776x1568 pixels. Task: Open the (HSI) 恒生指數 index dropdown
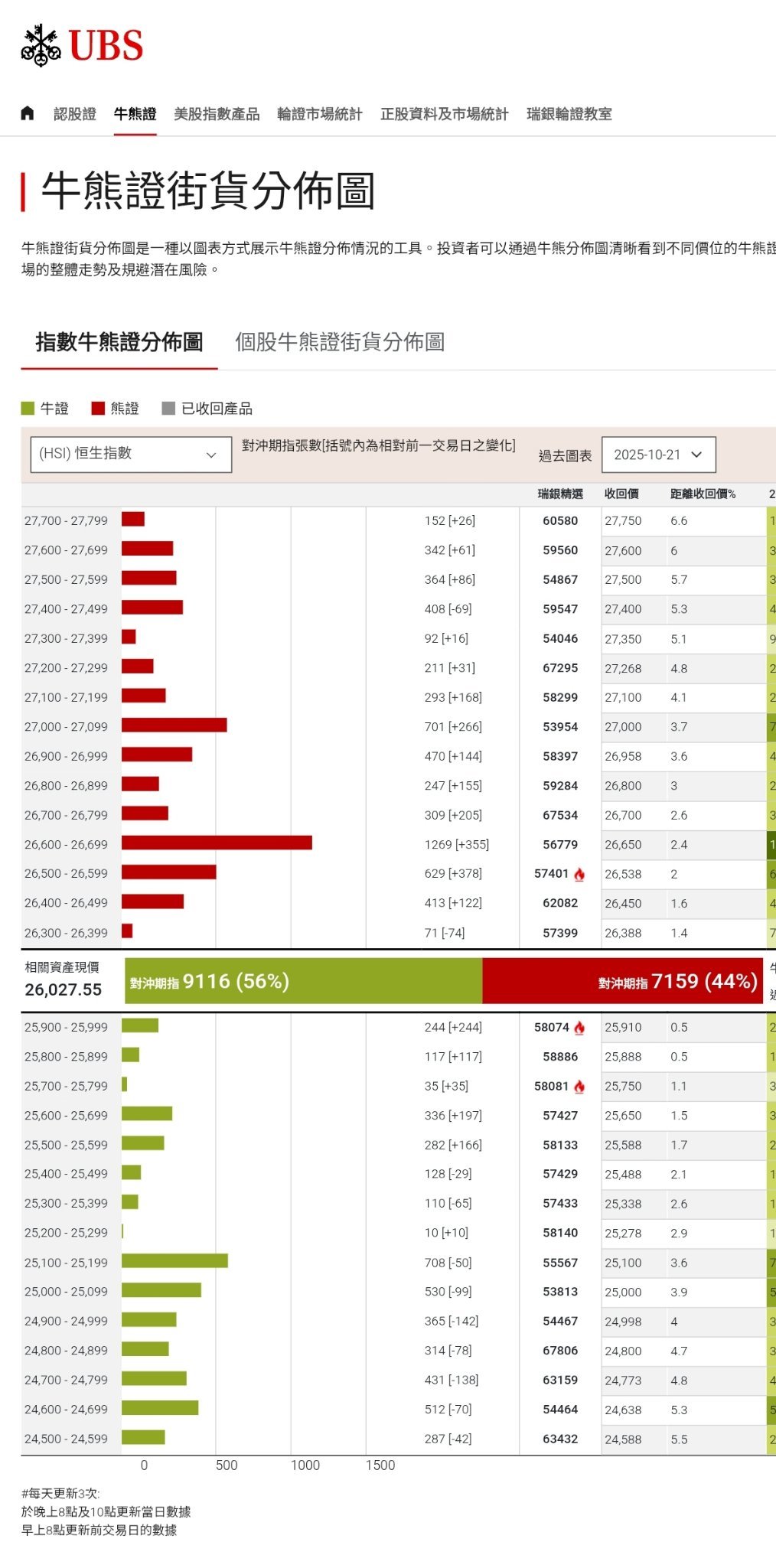(x=131, y=455)
